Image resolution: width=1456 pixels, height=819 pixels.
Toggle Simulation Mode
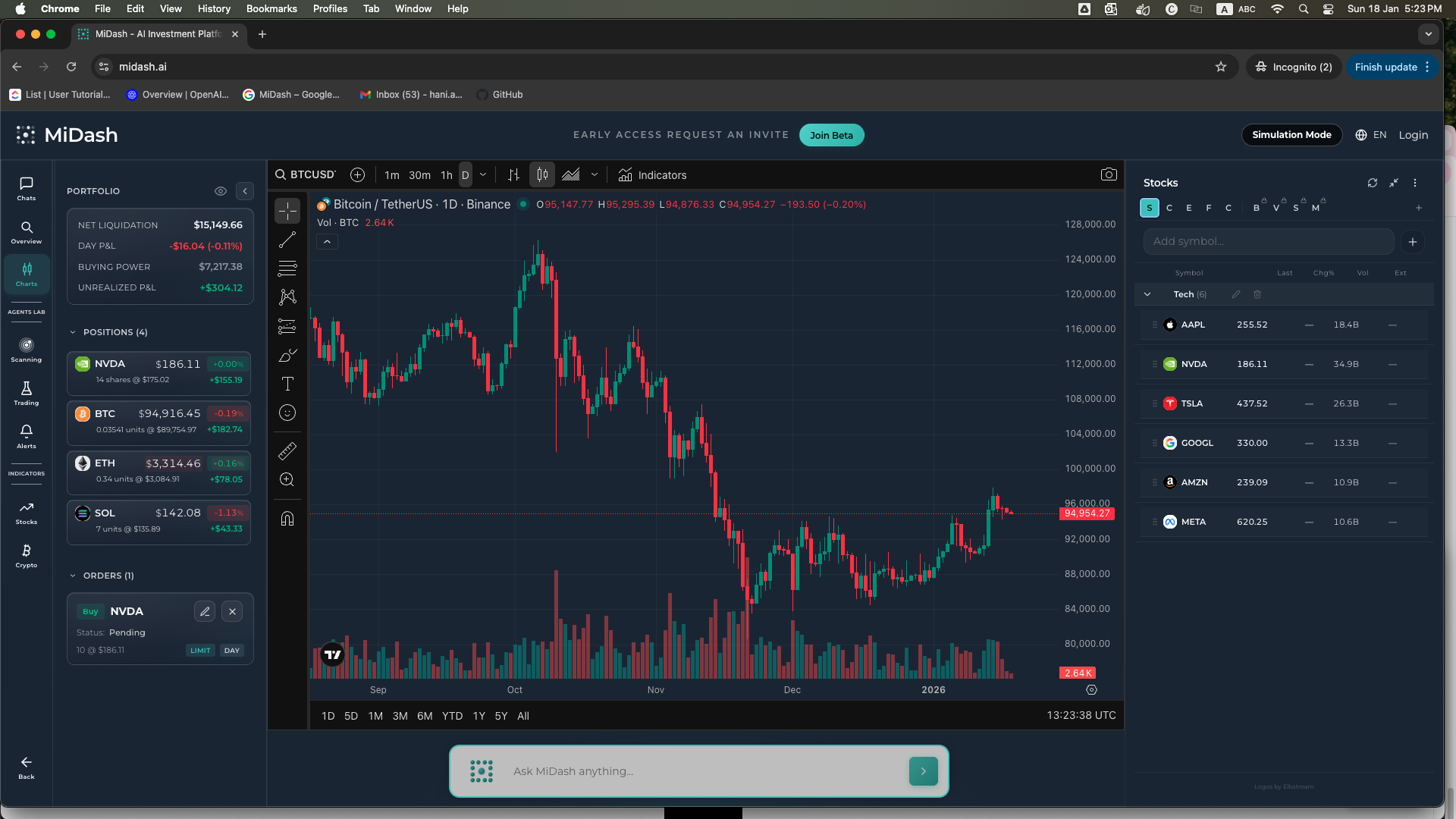pyautogui.click(x=1291, y=135)
